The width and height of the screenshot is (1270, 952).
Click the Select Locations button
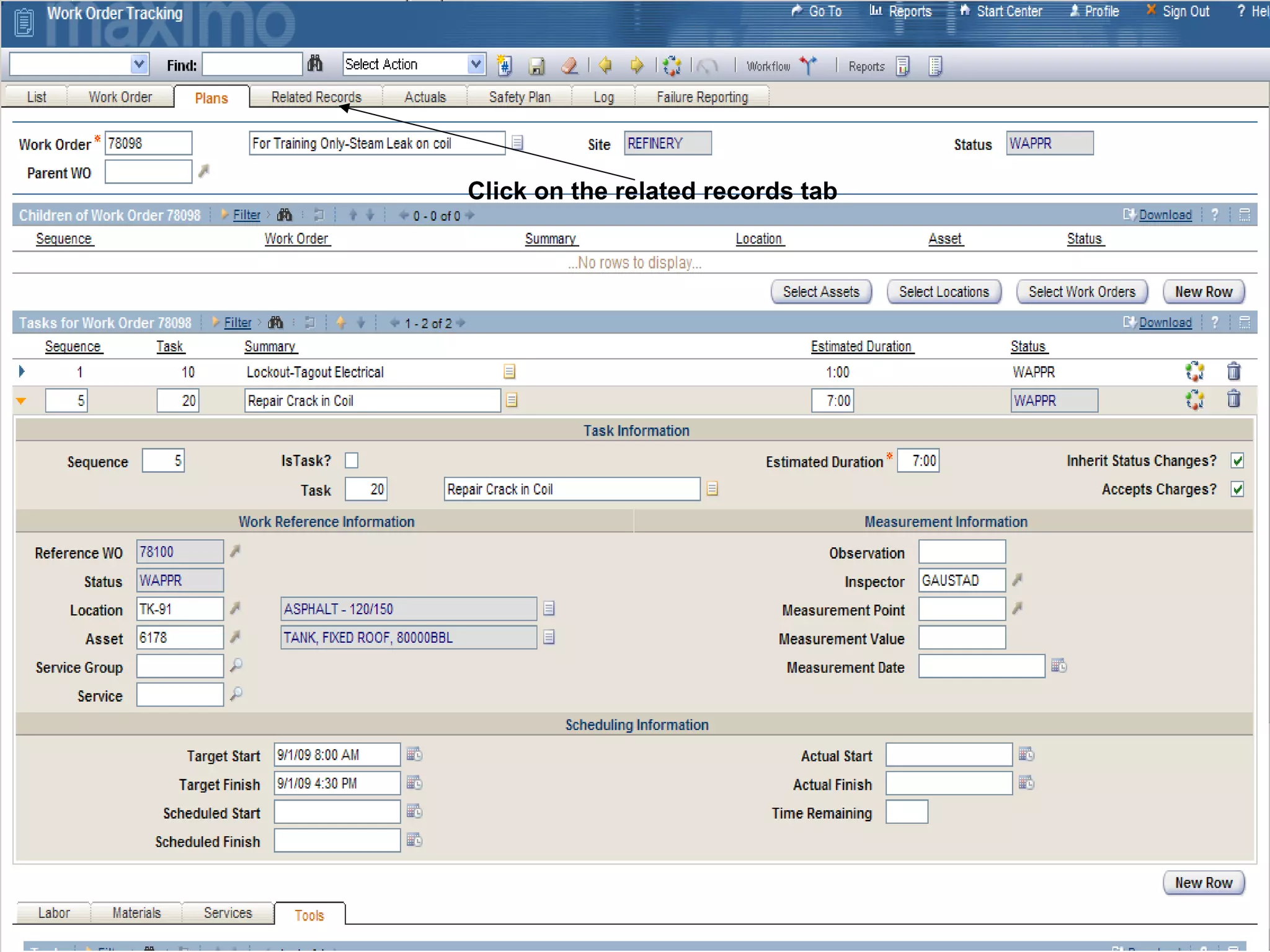coord(944,292)
